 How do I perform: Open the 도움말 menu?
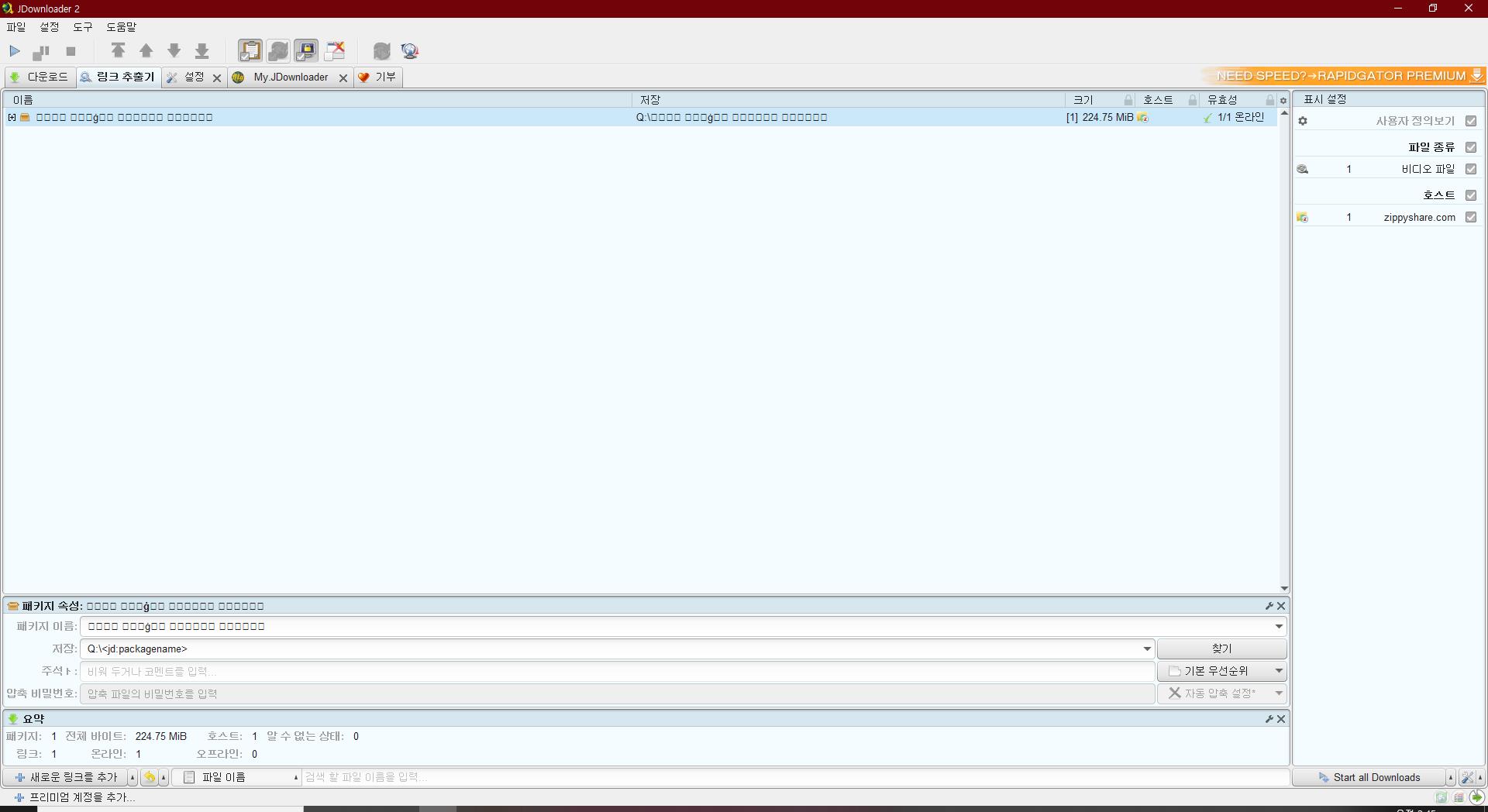[x=122, y=27]
